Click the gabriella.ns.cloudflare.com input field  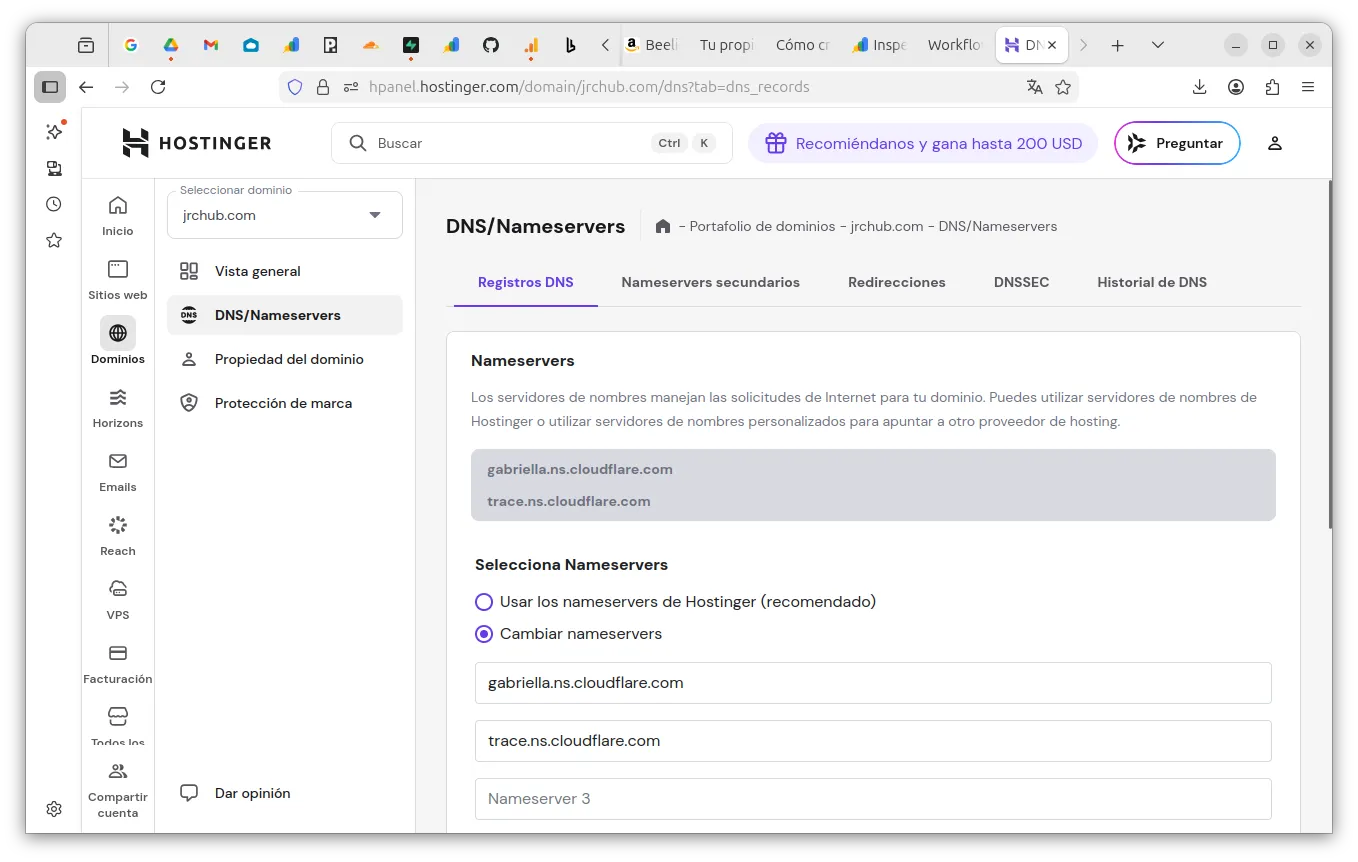(x=873, y=683)
